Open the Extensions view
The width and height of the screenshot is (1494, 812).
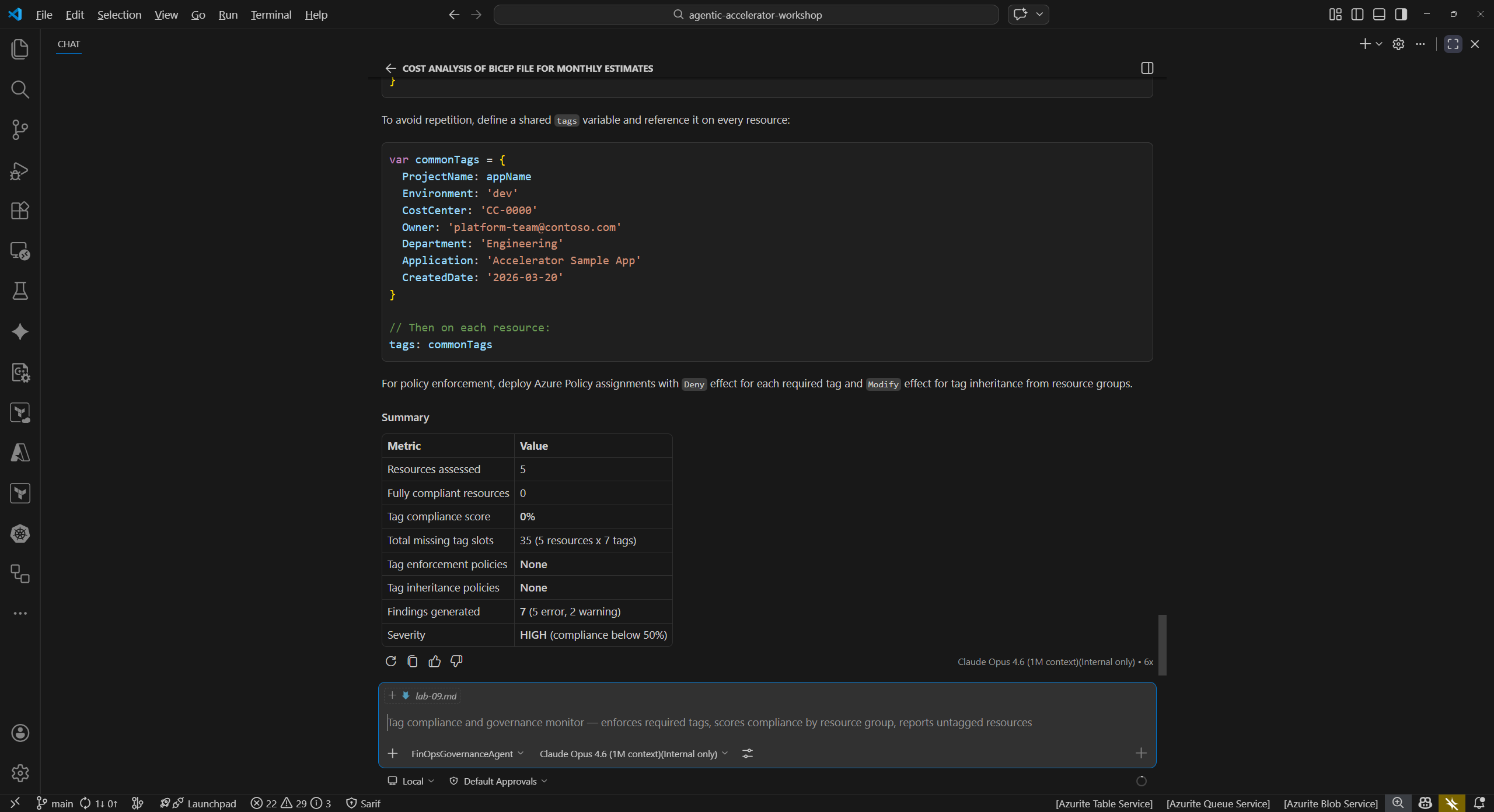(20, 211)
